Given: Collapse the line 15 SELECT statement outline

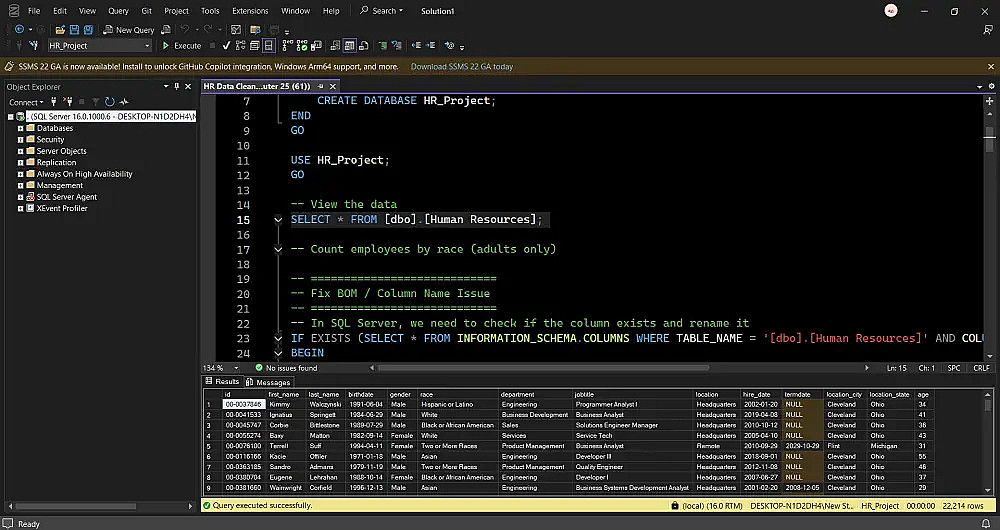Looking at the screenshot, I should 279,220.
